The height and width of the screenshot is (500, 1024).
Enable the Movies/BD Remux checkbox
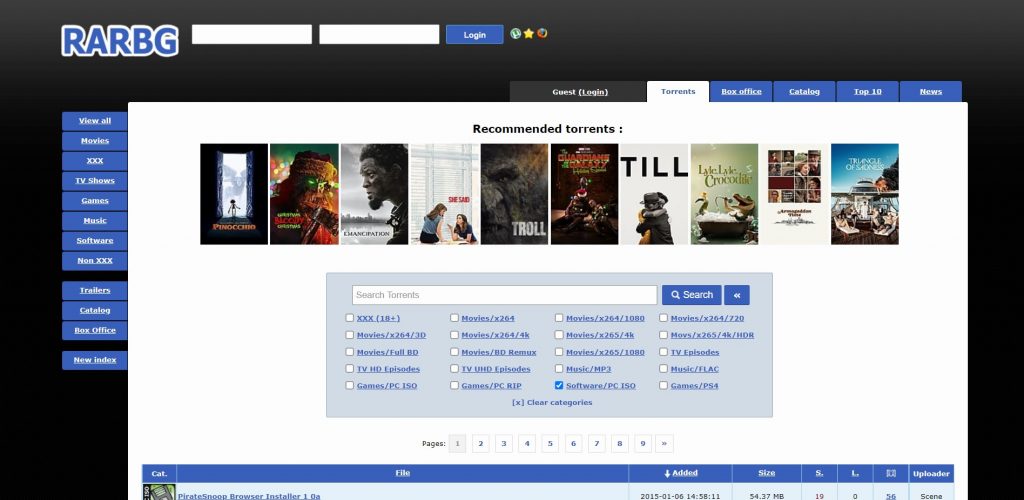pos(455,352)
